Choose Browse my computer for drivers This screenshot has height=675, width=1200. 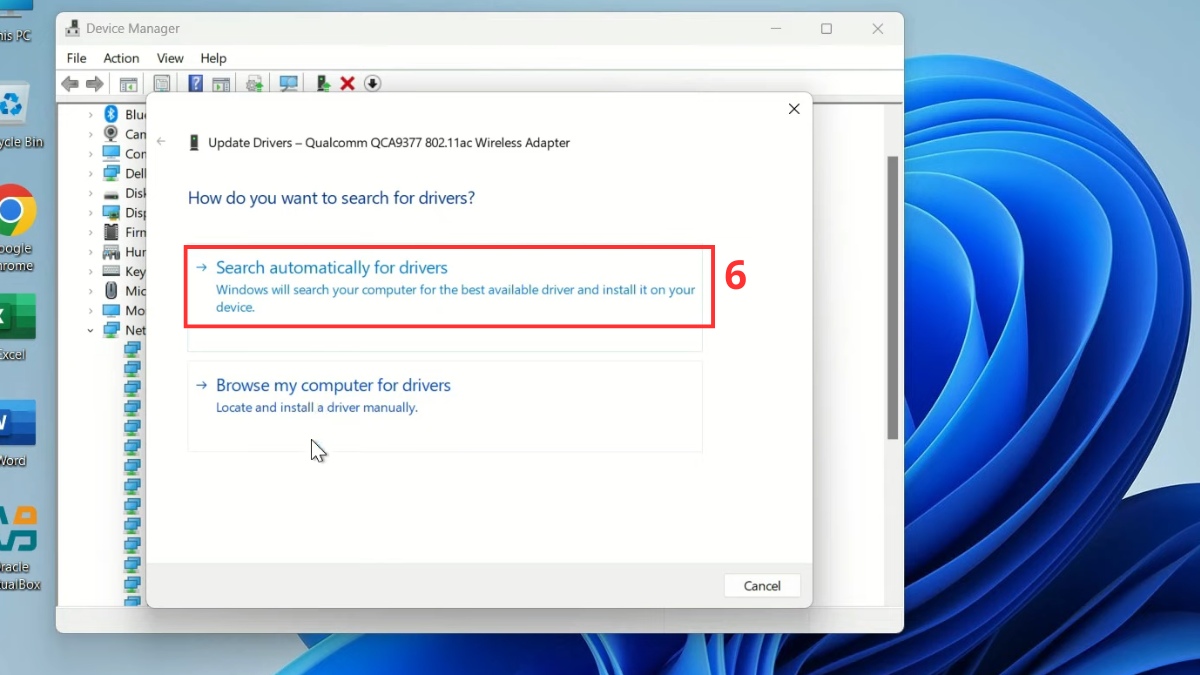coord(445,406)
